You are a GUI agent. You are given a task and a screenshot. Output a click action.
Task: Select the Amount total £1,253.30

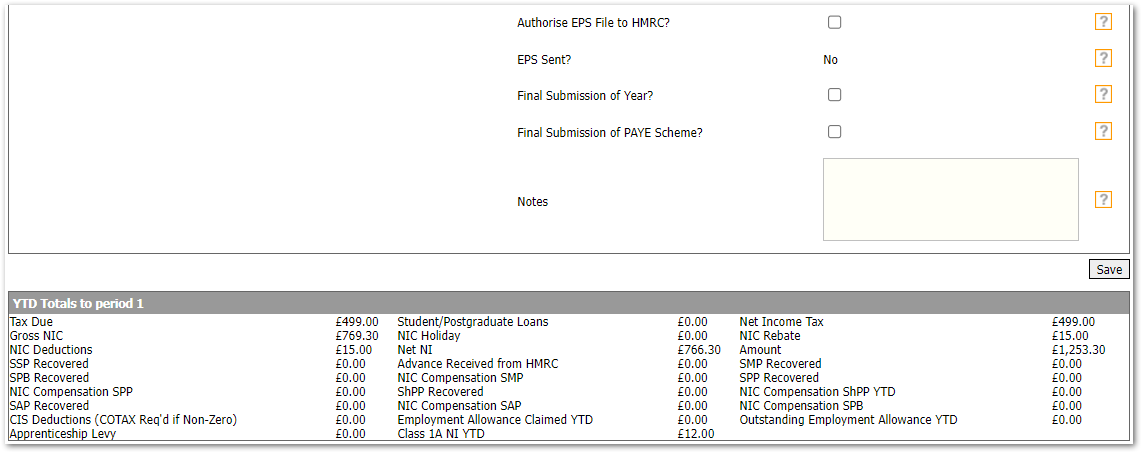(x=1079, y=350)
